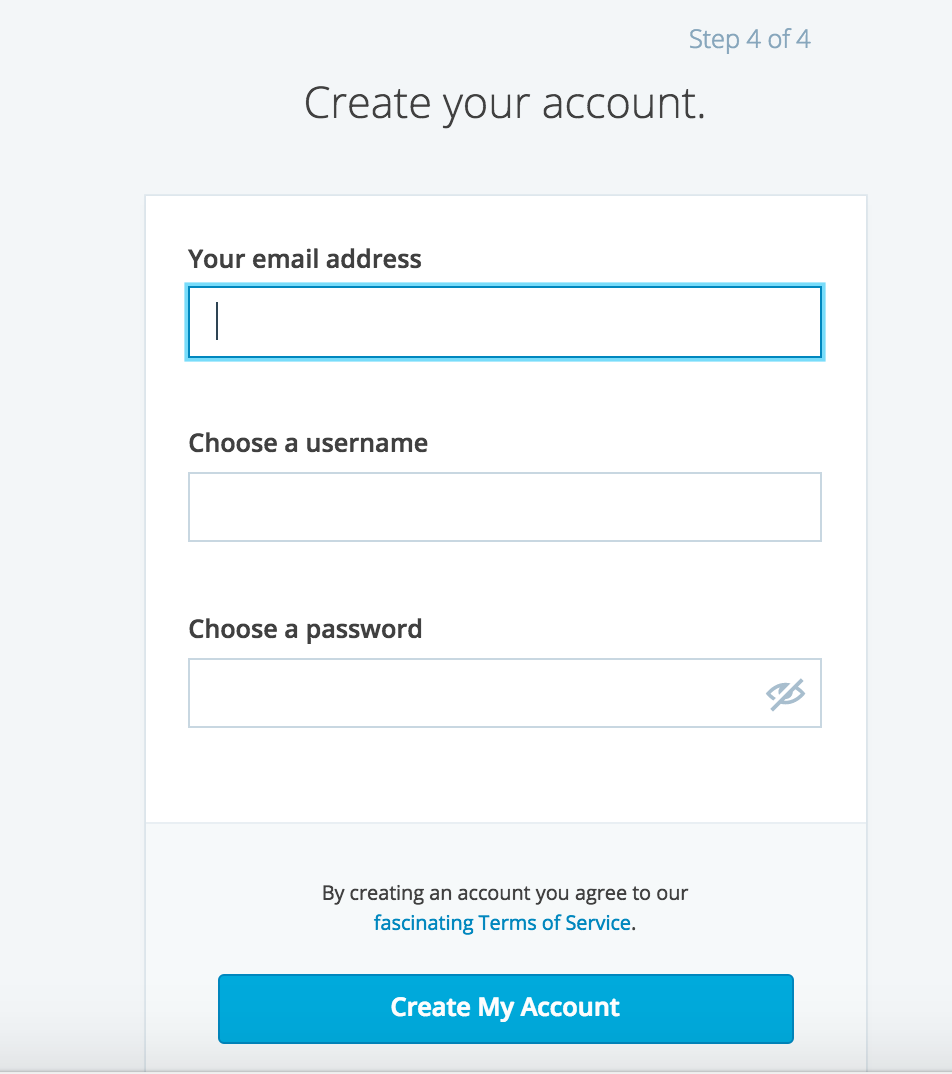This screenshot has height=1074, width=952.
Task: Click inside the 'Choose a password' field
Action: (505, 693)
